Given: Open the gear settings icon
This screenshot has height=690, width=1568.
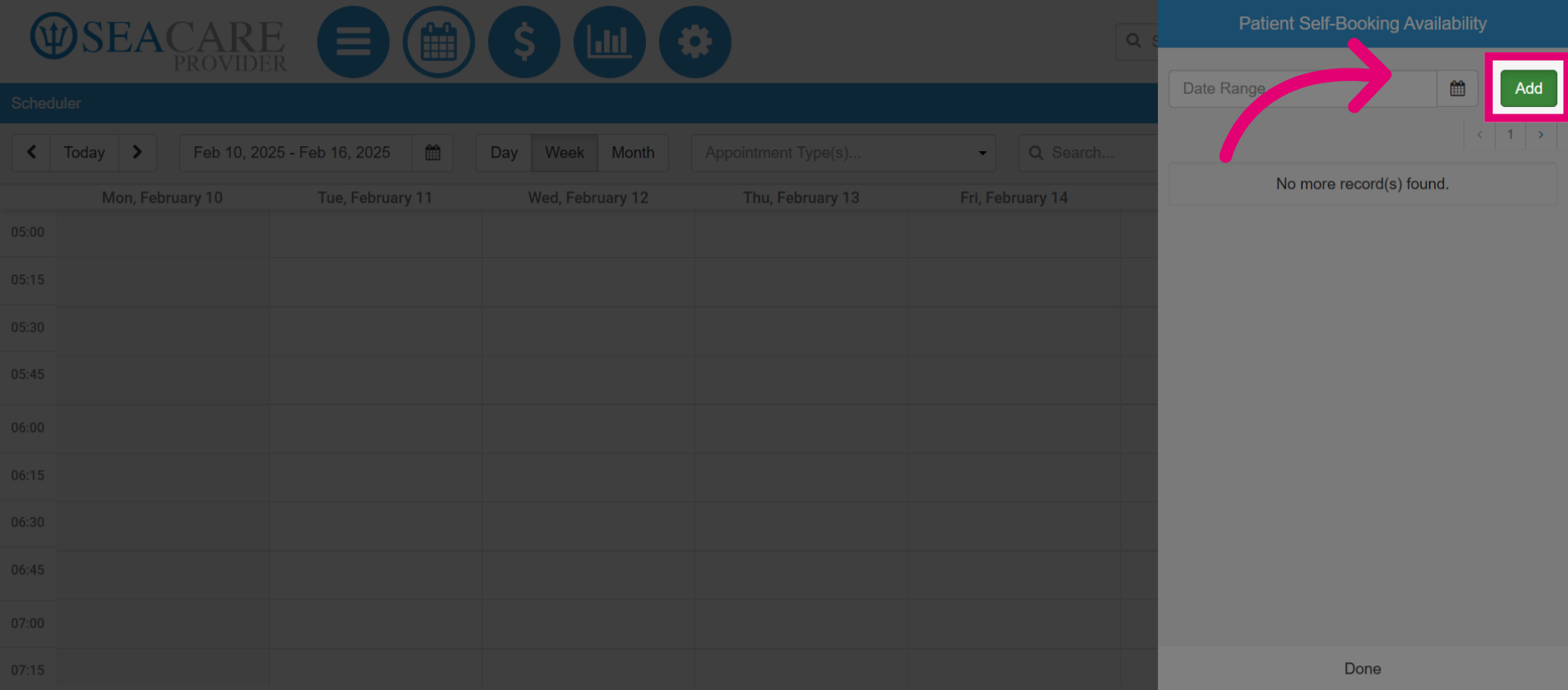Looking at the screenshot, I should [x=695, y=42].
